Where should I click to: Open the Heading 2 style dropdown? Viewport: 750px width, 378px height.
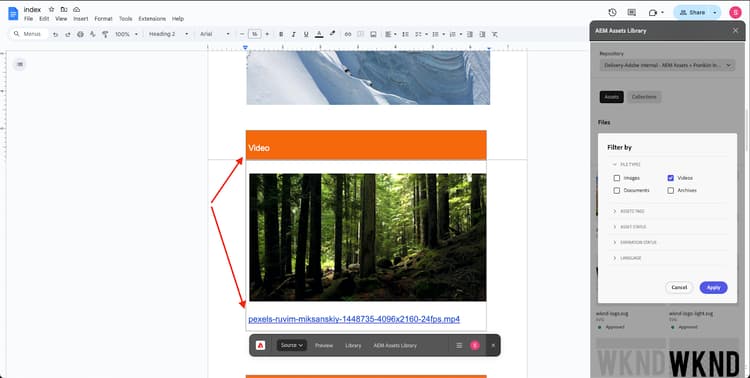168,34
